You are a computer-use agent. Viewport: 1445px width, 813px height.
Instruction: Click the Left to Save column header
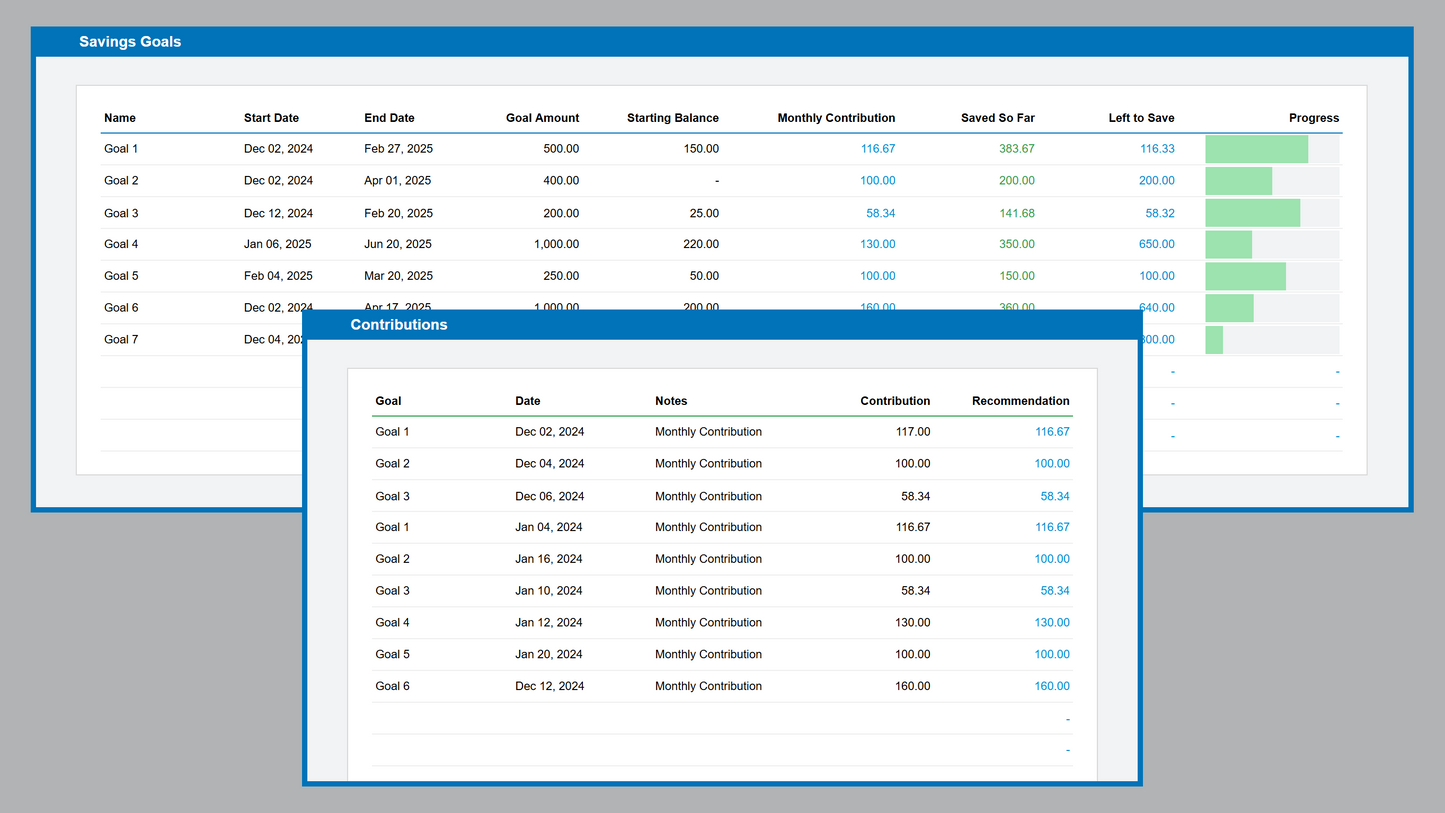(x=1141, y=118)
